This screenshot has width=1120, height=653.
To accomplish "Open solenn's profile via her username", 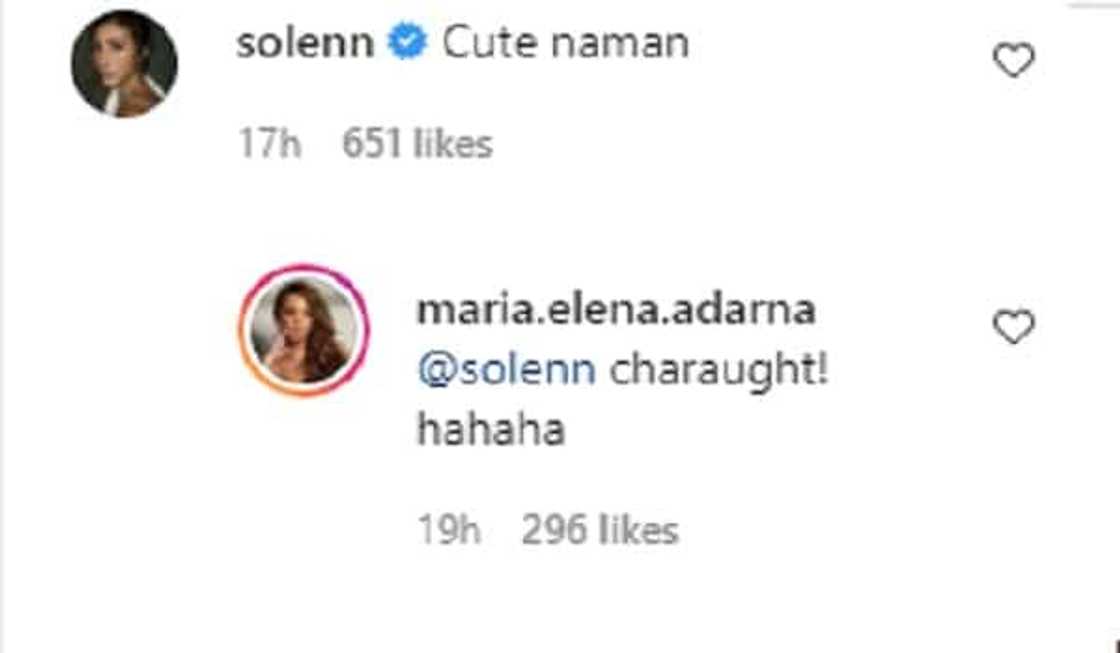I will (305, 40).
